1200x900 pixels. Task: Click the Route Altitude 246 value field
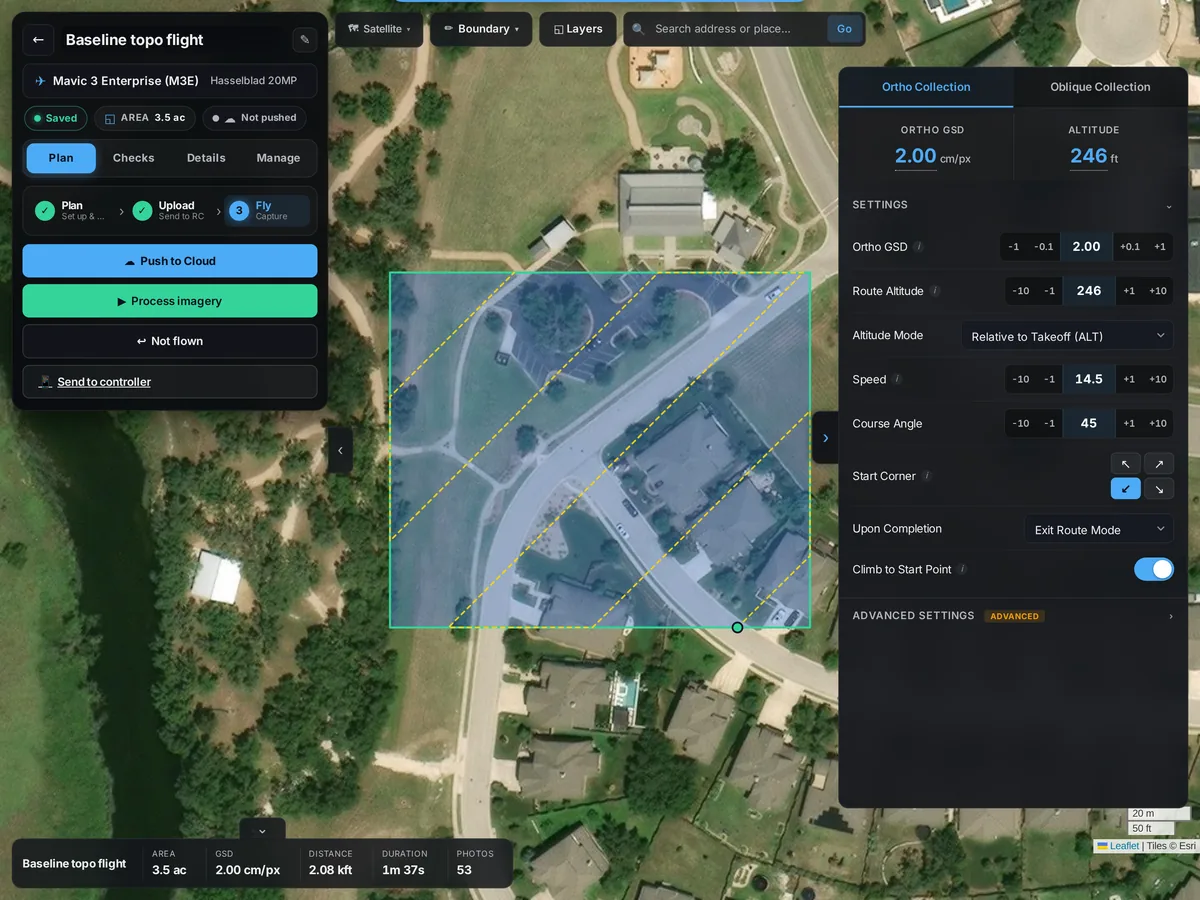(x=1089, y=291)
